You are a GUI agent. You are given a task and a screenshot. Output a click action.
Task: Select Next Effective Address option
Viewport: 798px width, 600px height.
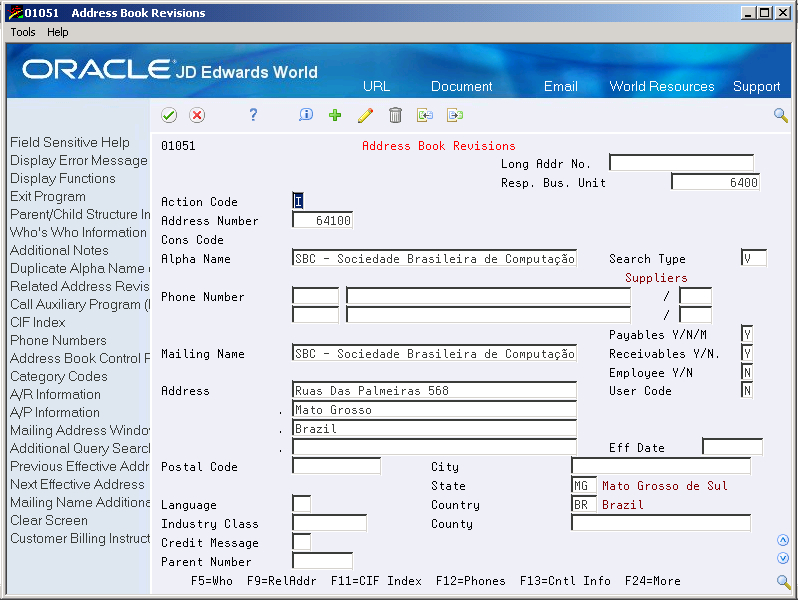[77, 484]
